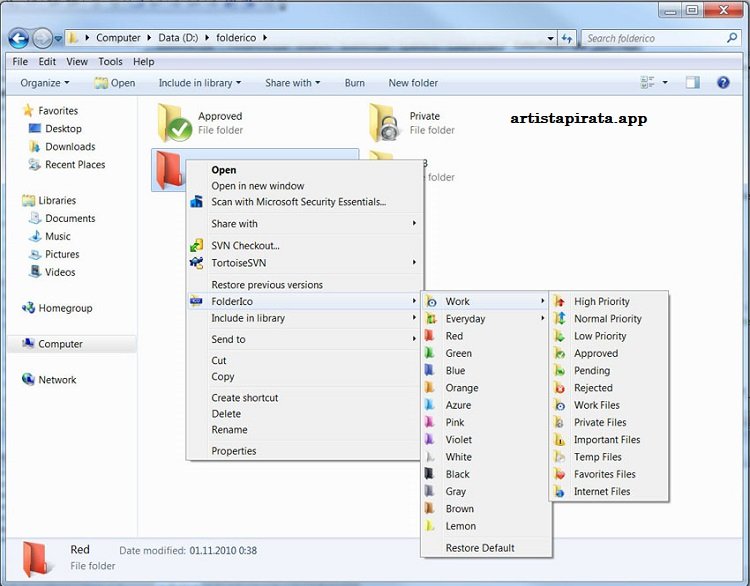Toggle the preview pane icon
Screen dimensions: 750x586
[692, 83]
